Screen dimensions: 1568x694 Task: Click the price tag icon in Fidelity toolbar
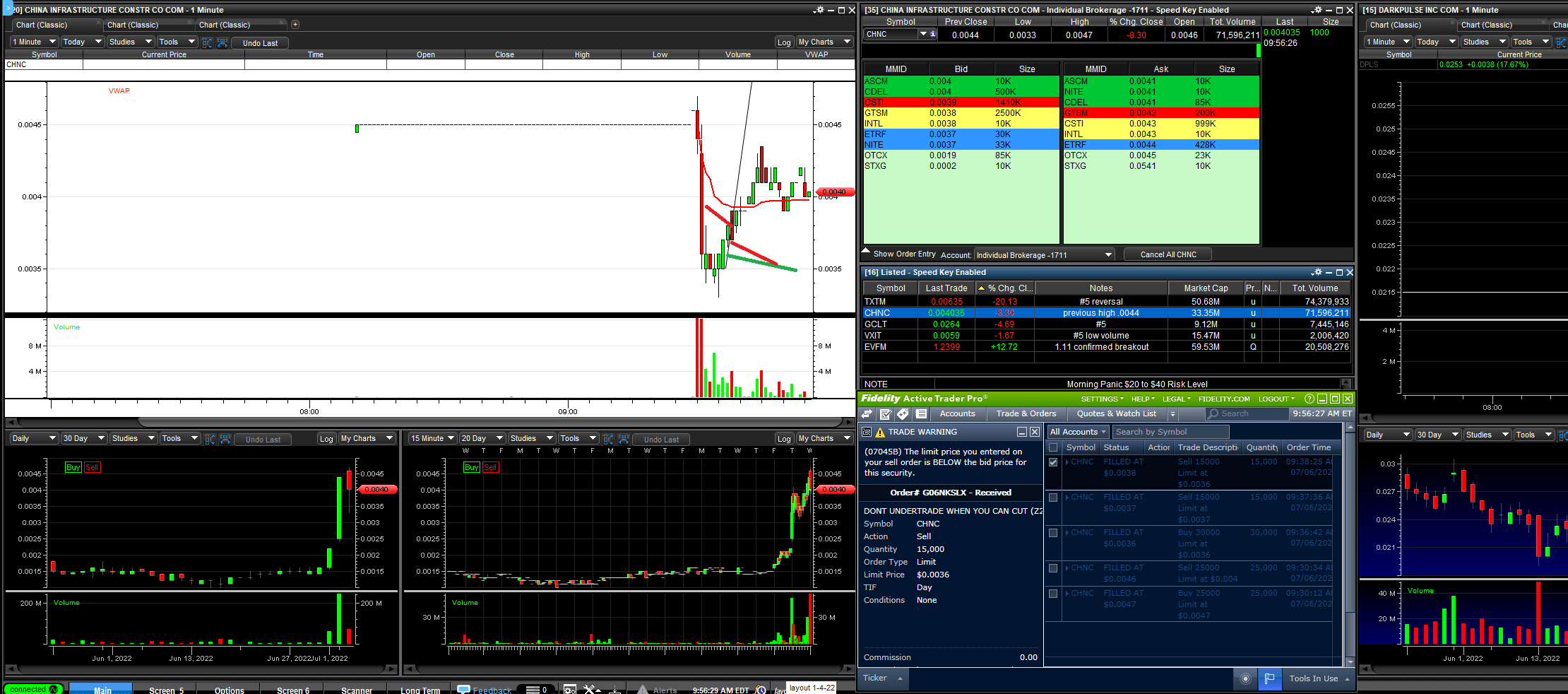(x=903, y=414)
